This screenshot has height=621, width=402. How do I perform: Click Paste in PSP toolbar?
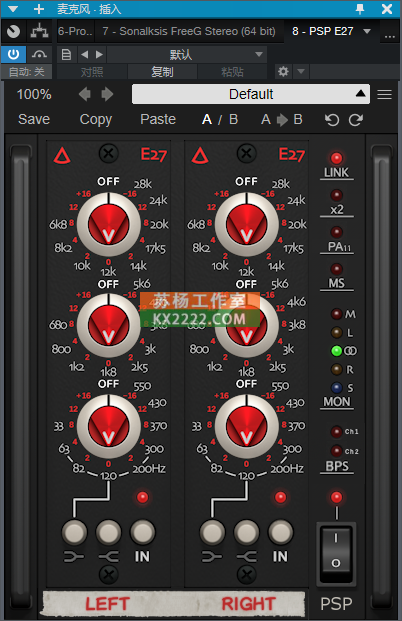click(158, 119)
